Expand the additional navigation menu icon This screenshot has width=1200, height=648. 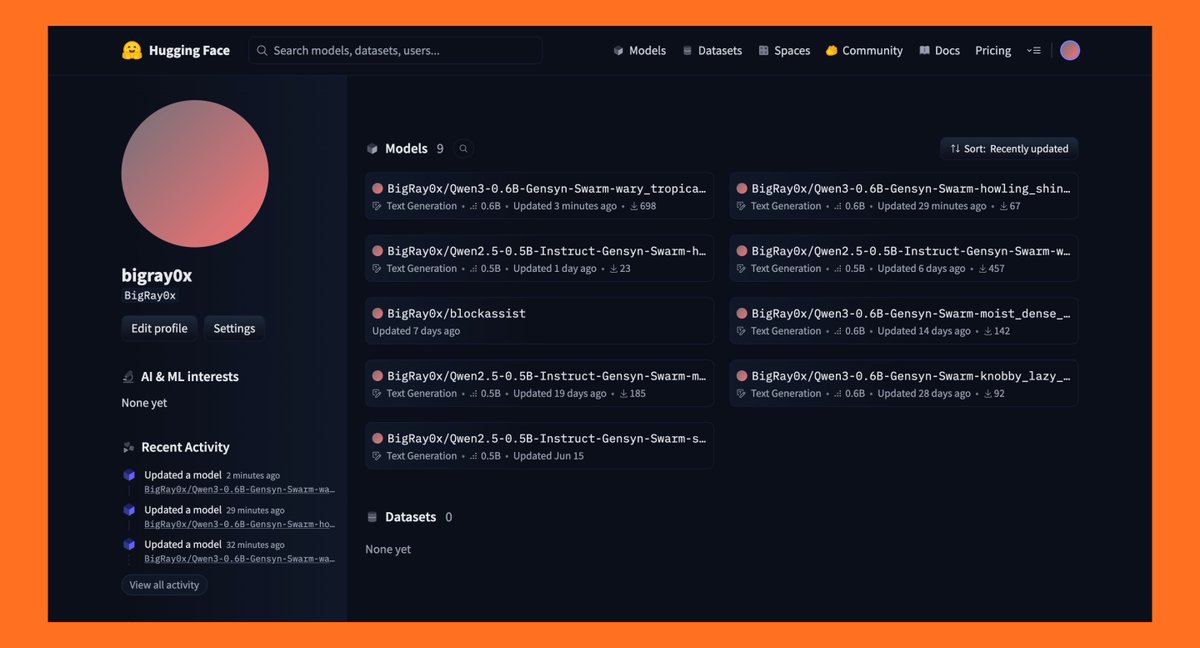point(1034,50)
